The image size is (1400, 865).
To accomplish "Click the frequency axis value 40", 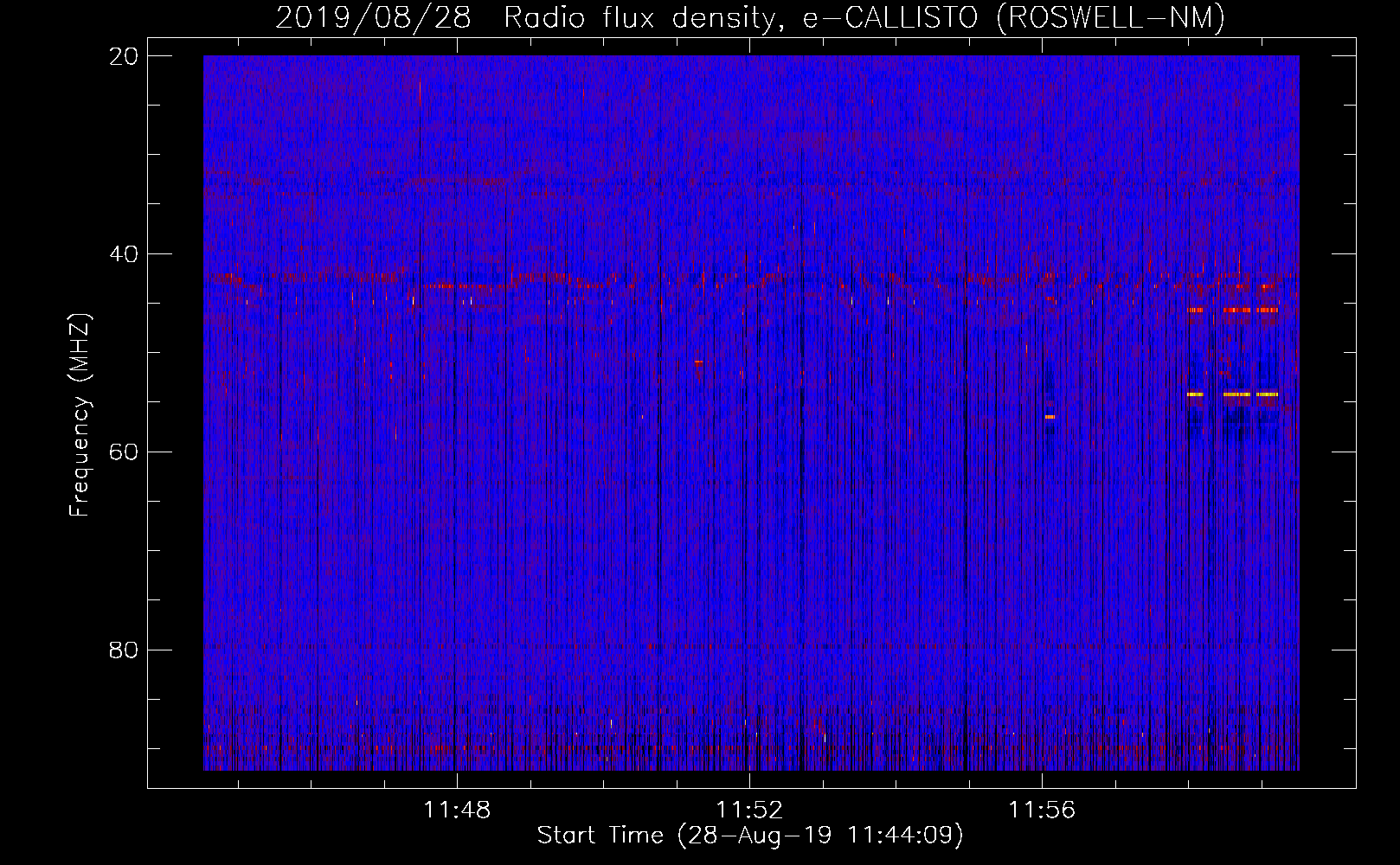I will pyautogui.click(x=124, y=254).
